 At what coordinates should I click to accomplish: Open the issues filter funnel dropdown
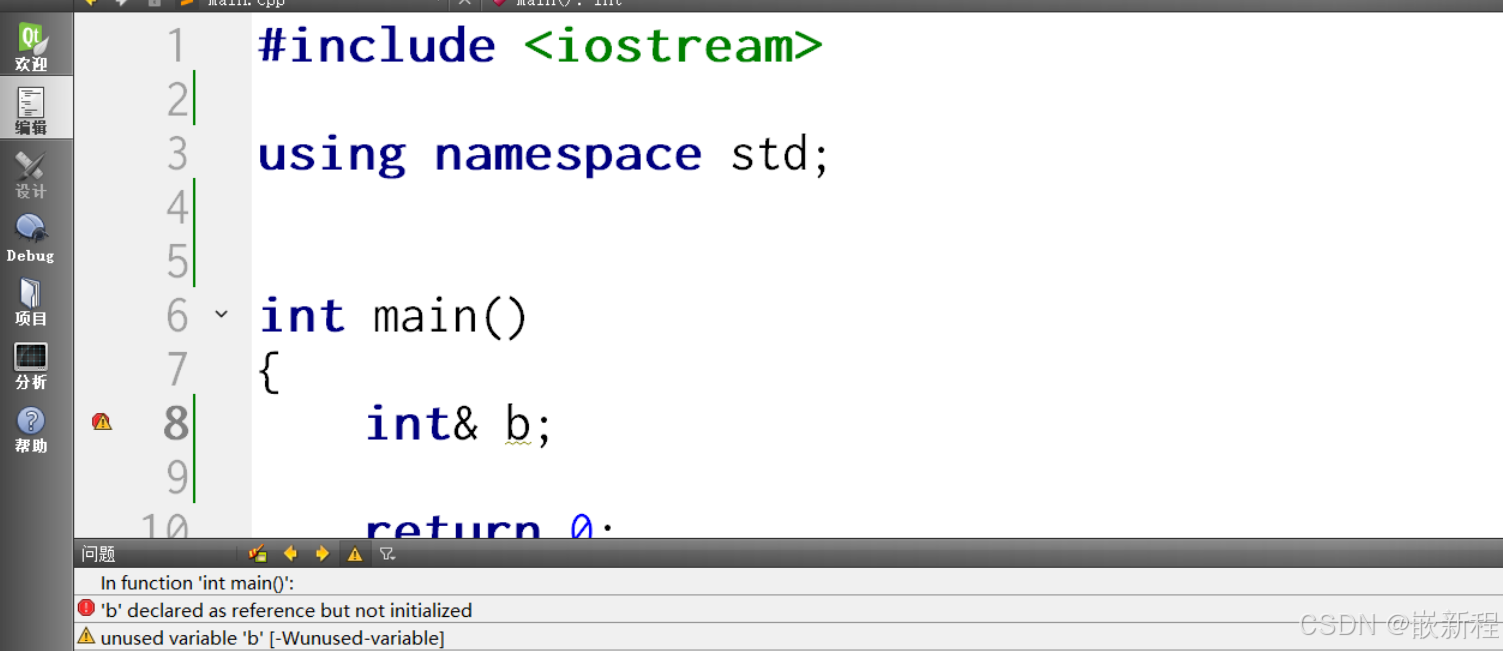(388, 553)
